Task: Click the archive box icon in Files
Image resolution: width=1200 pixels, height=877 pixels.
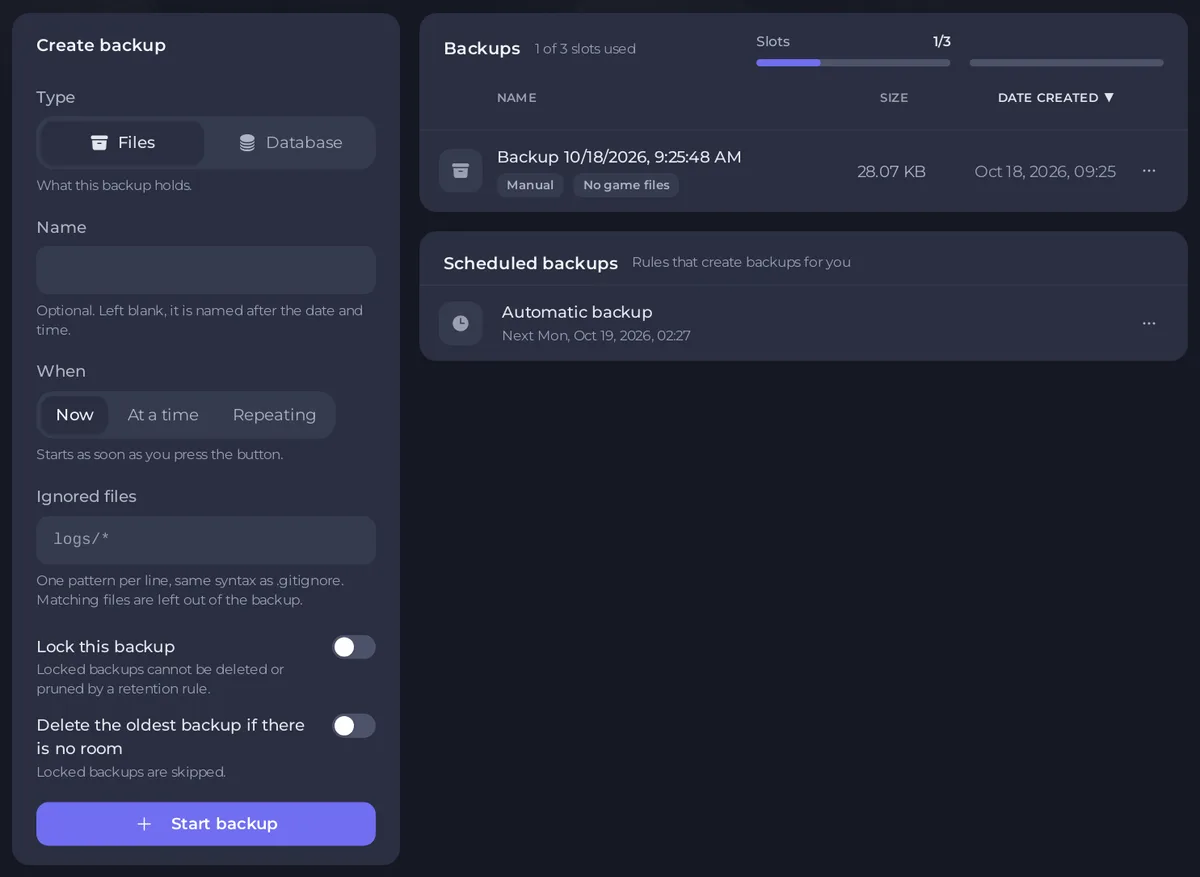Action: point(99,143)
